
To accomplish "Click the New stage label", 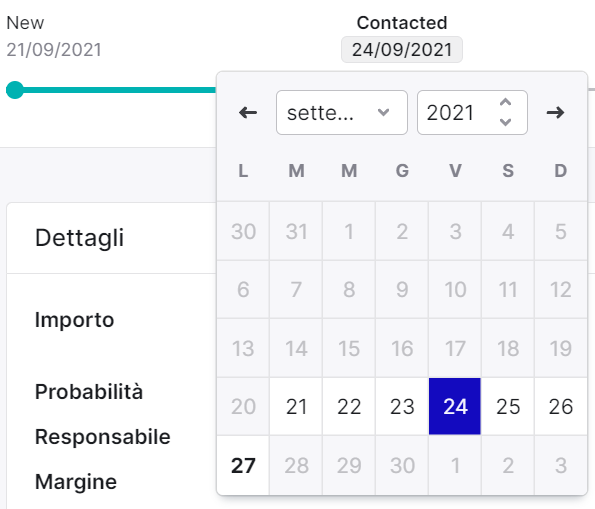I will [x=25, y=23].
